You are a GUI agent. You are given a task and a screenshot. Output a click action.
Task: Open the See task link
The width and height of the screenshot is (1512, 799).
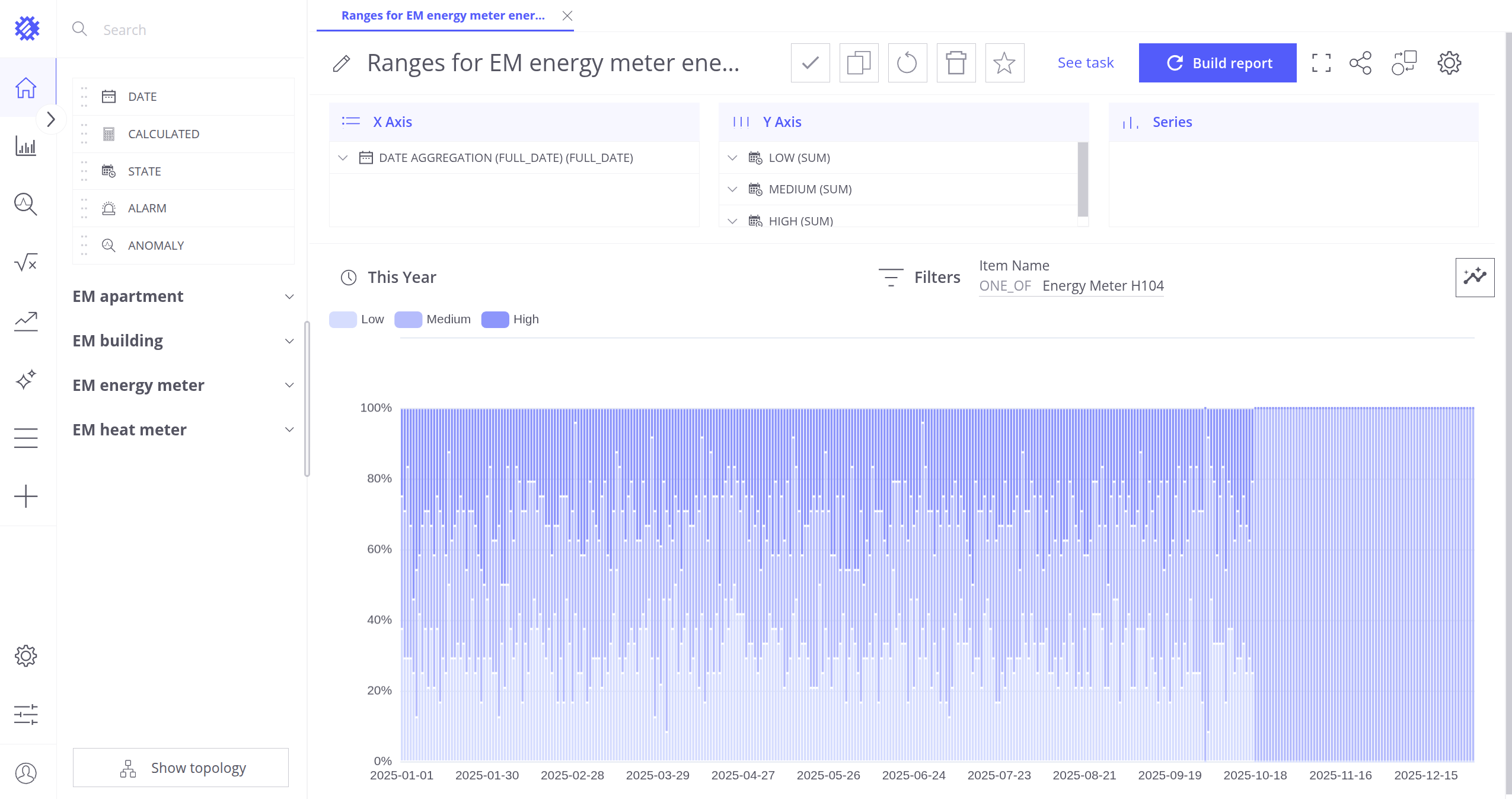1085,63
